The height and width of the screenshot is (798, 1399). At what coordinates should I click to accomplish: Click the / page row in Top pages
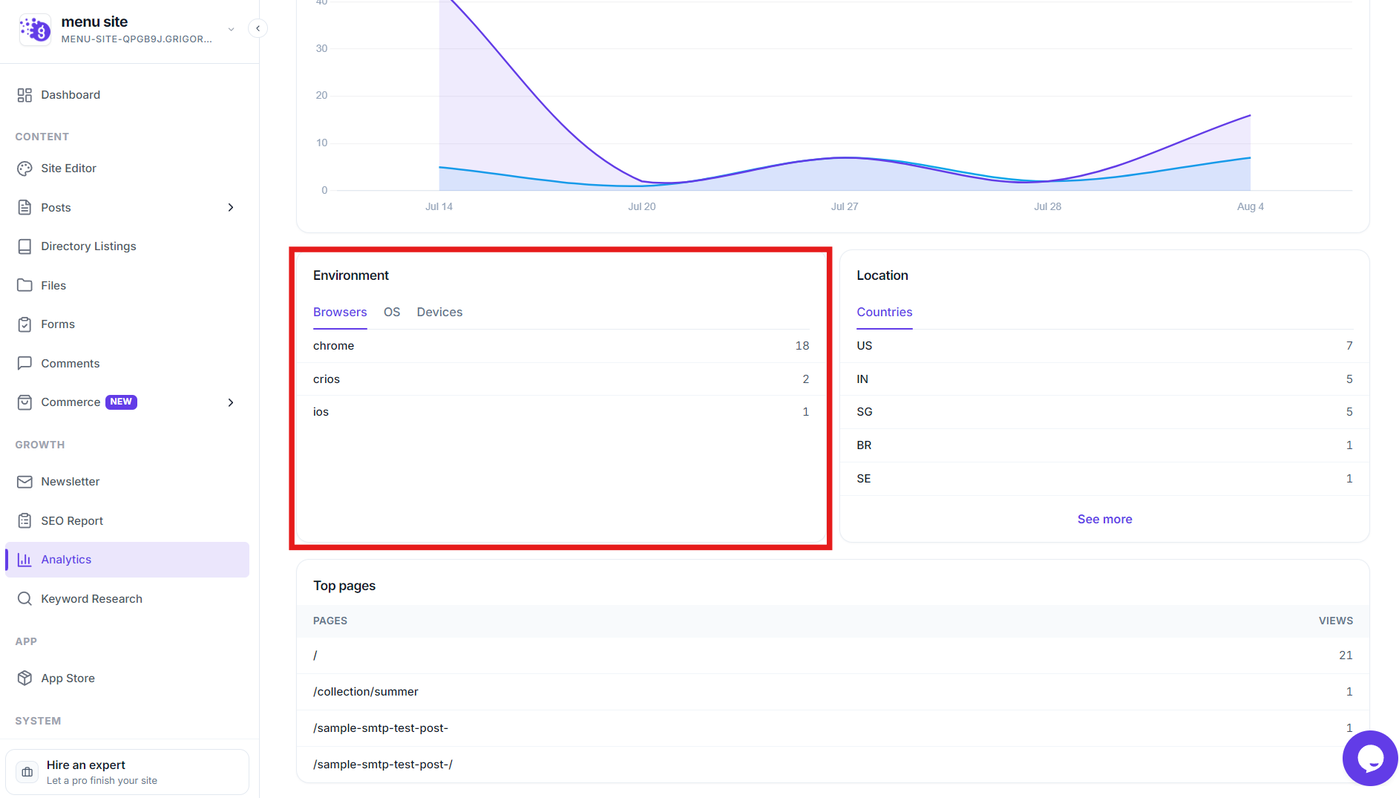click(833, 656)
